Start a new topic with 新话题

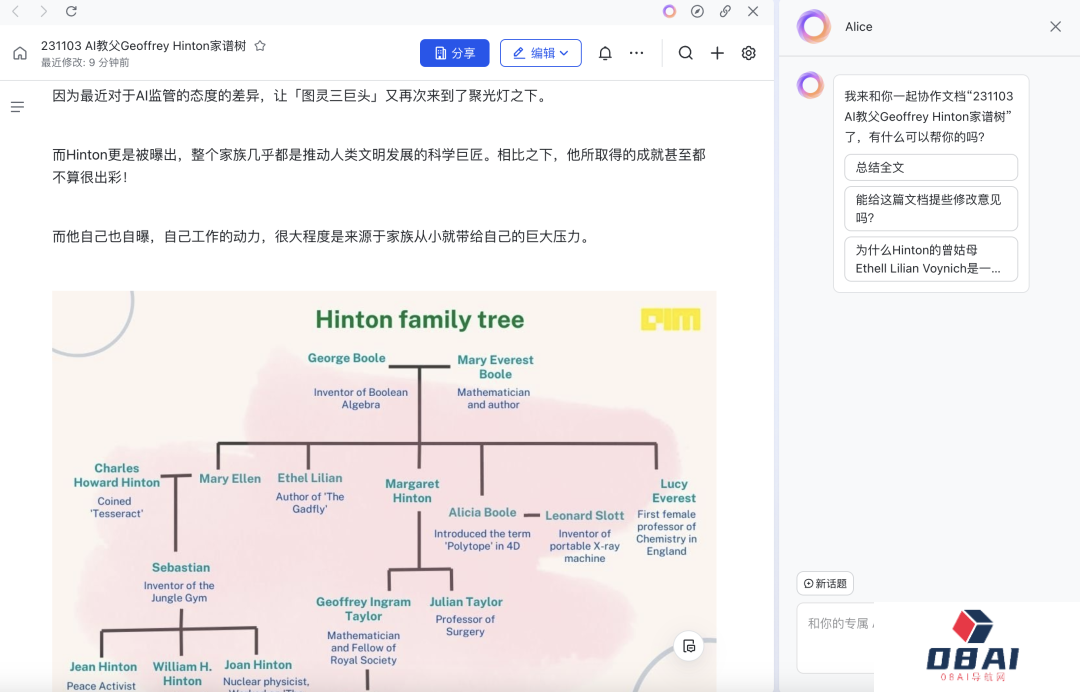825,583
